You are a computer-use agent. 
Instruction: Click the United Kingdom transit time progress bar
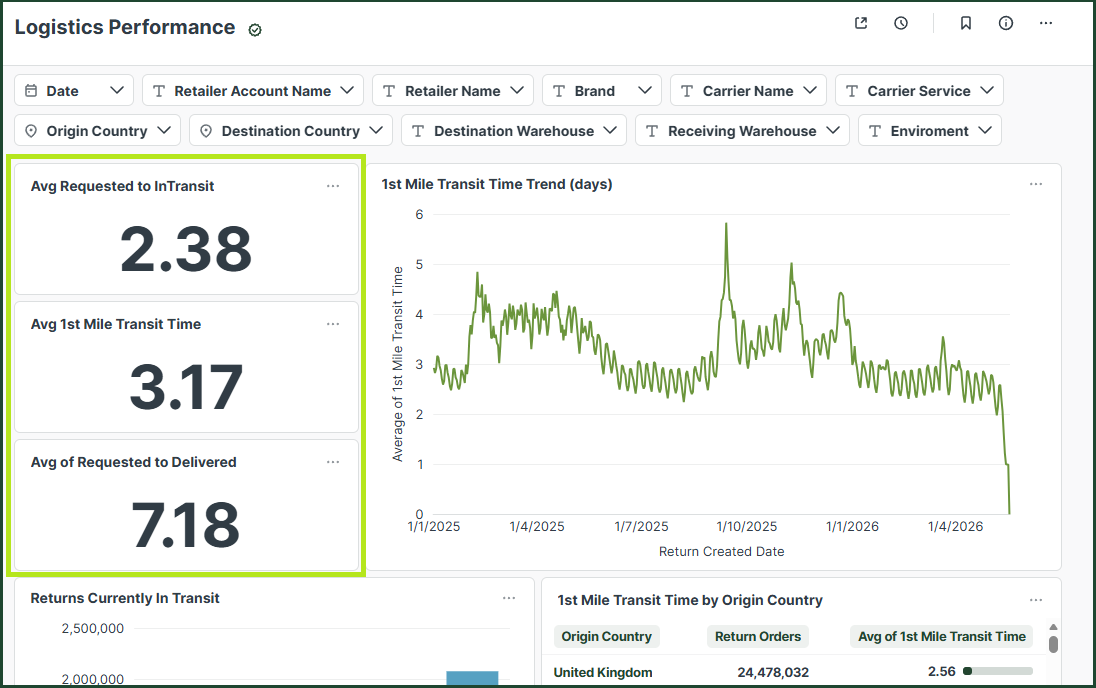(997, 671)
